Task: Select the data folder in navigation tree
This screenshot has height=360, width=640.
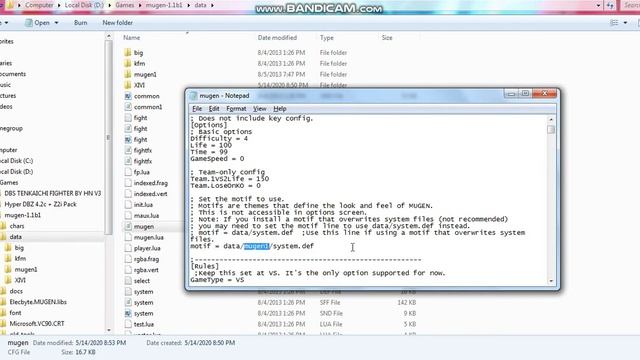Action: click(x=16, y=237)
